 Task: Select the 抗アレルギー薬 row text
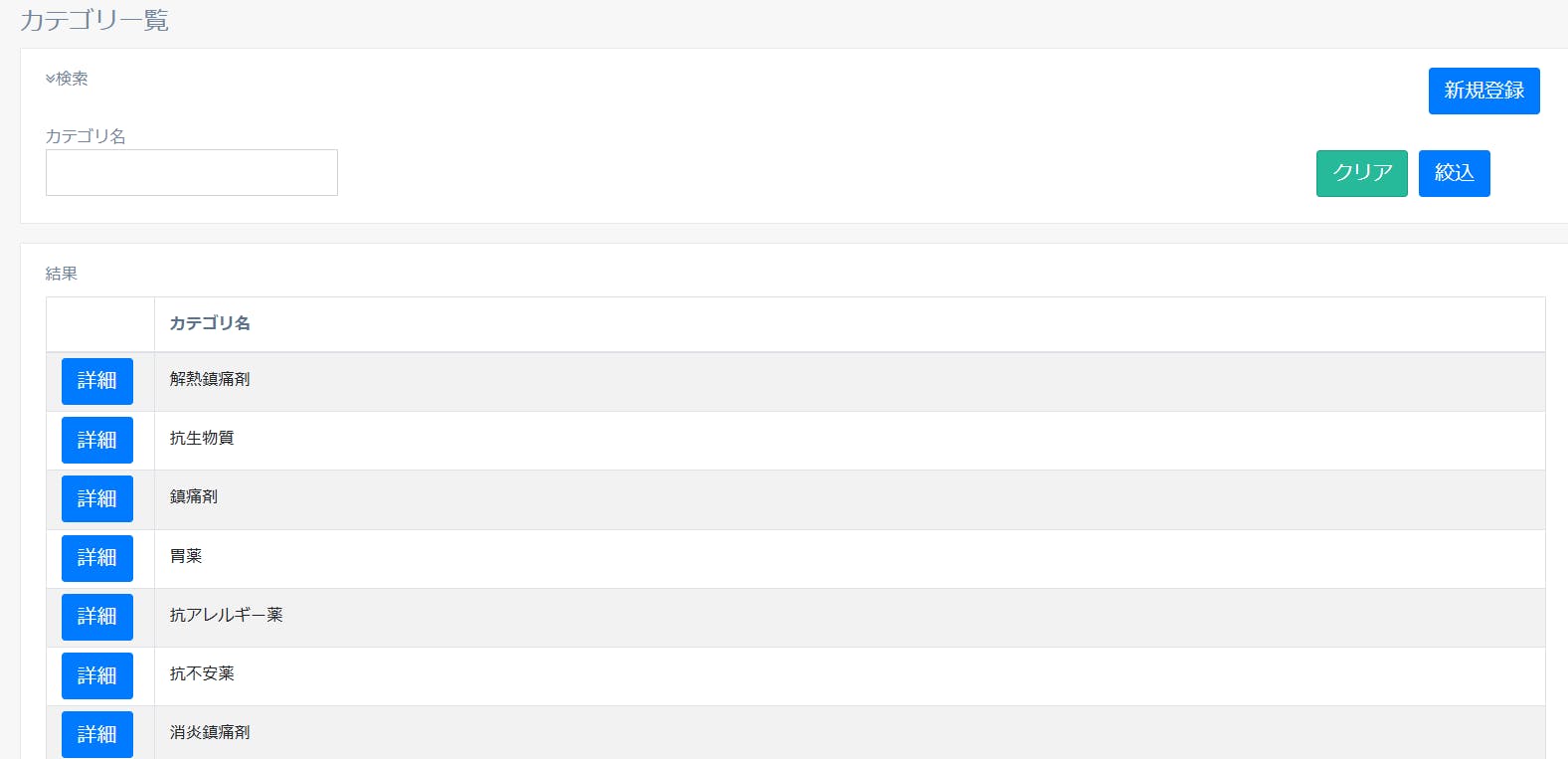click(x=227, y=615)
